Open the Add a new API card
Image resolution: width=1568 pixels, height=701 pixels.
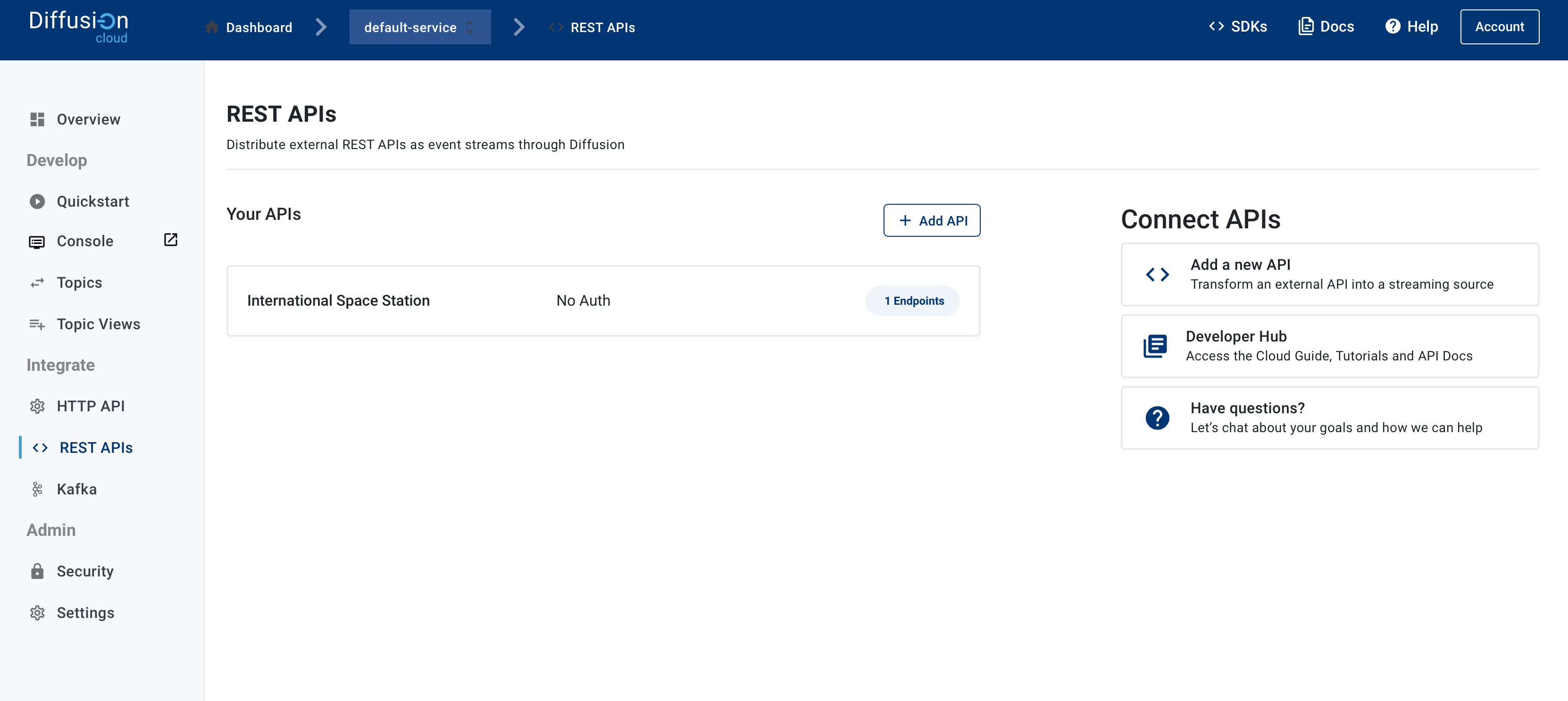(x=1330, y=275)
